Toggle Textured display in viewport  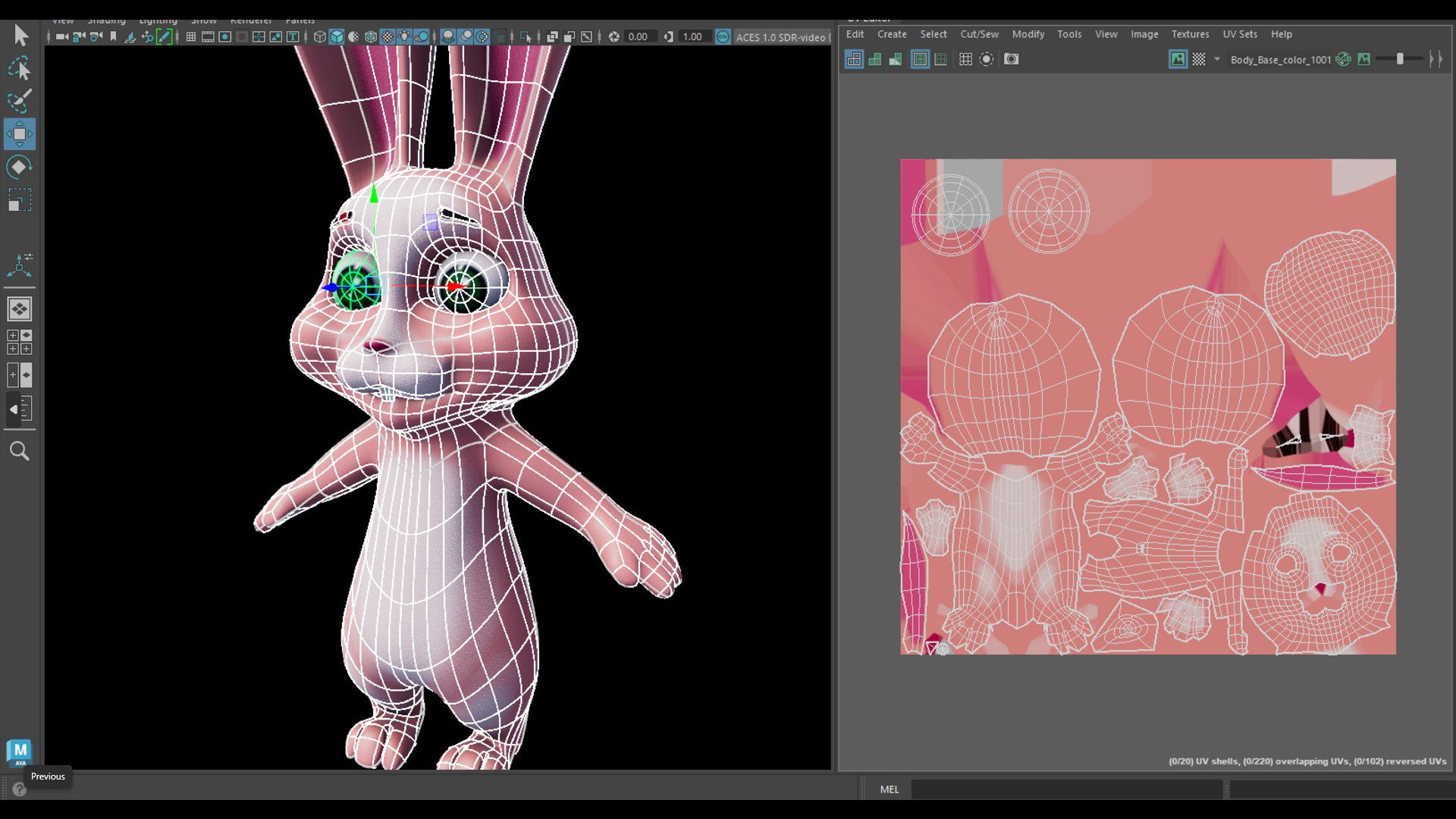(x=388, y=36)
